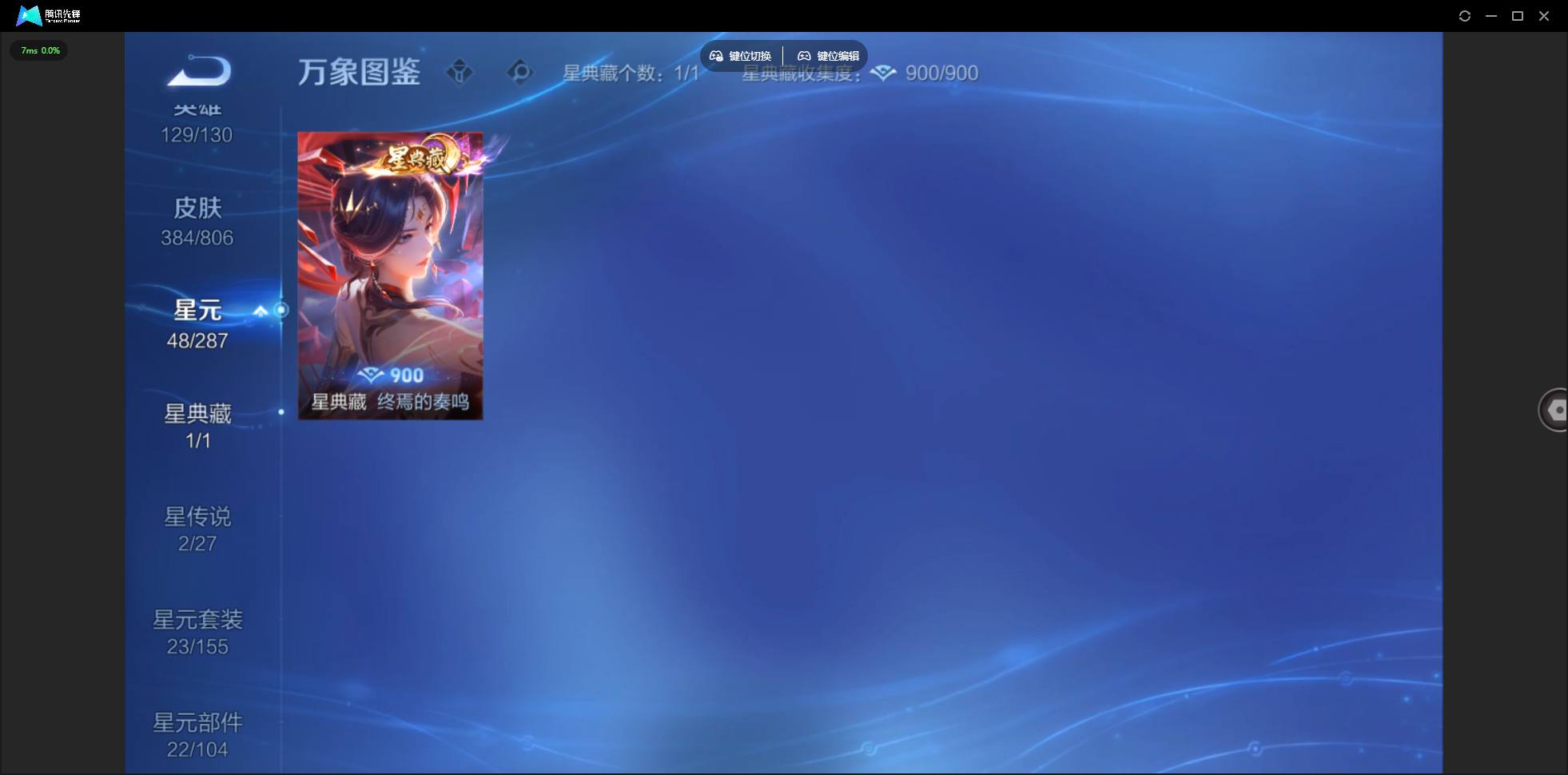Click the hexagon icon beside 万象图鉴 title
The width and height of the screenshot is (1568, 775).
point(520,72)
